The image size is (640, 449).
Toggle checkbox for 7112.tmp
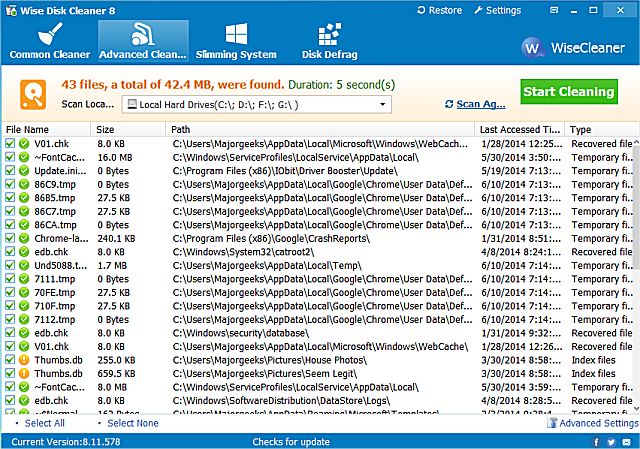pyautogui.click(x=10, y=319)
